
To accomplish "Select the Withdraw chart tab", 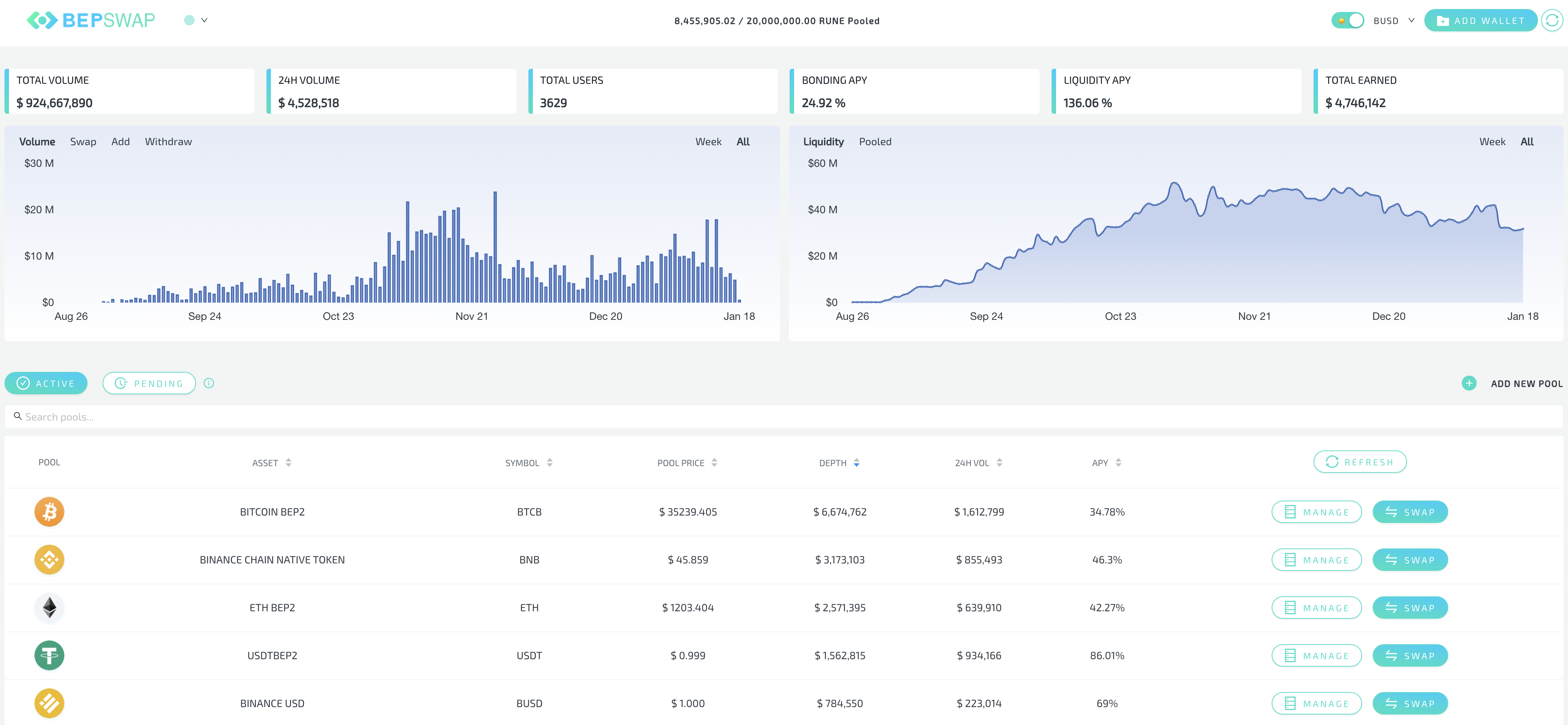I will click(168, 141).
